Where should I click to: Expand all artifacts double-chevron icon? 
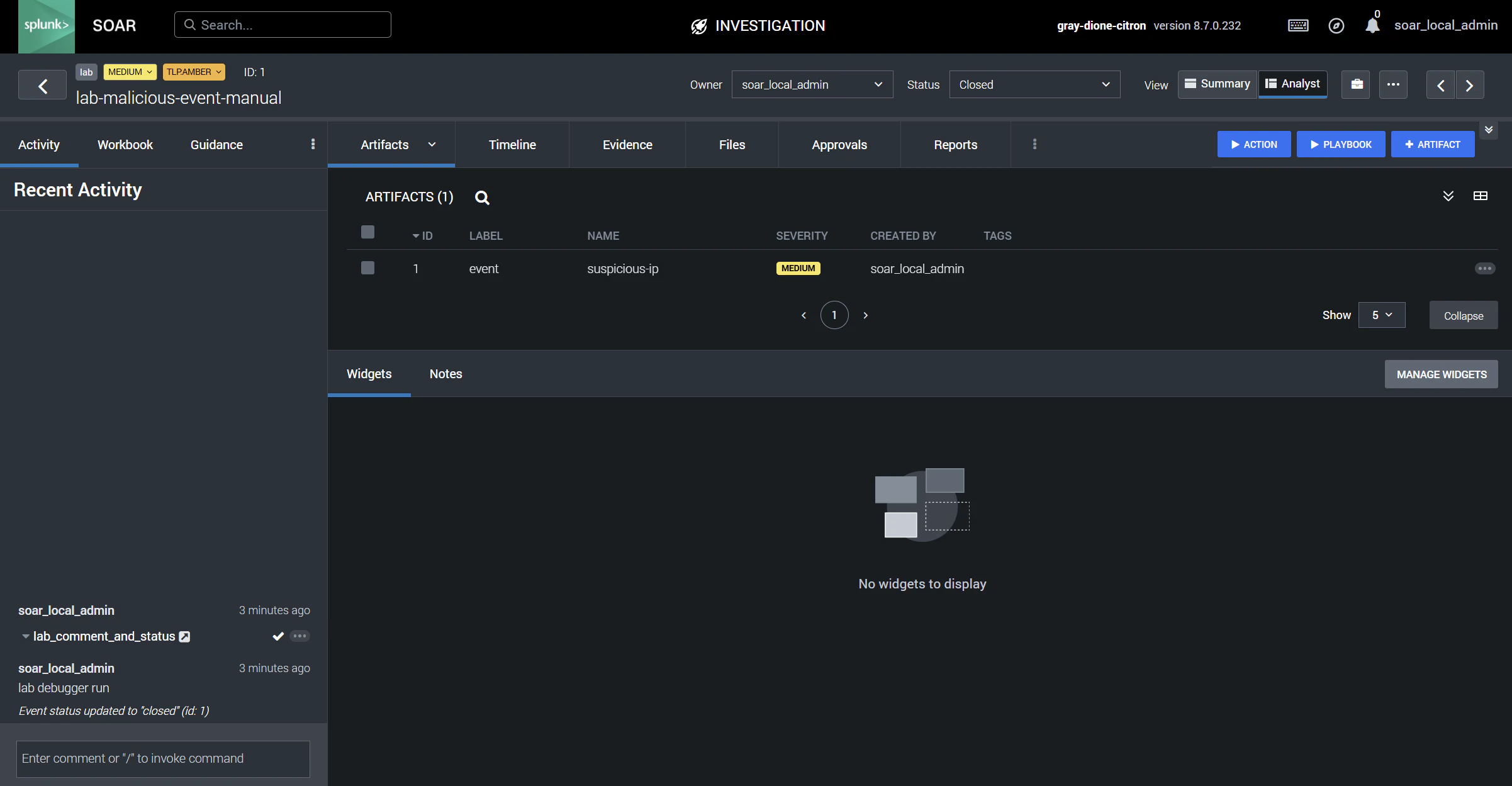(1448, 196)
